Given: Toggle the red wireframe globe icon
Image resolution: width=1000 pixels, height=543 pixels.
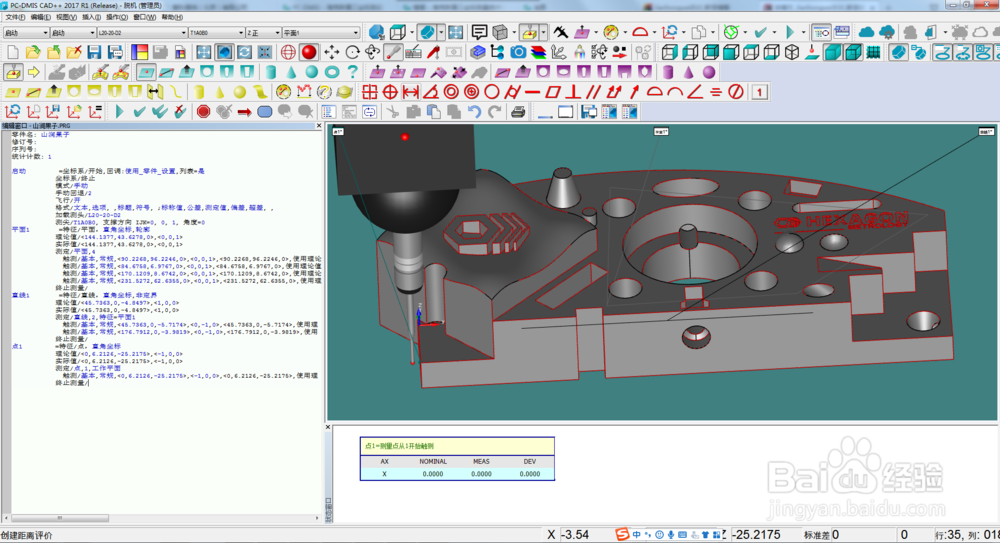Looking at the screenshot, I should [288, 52].
